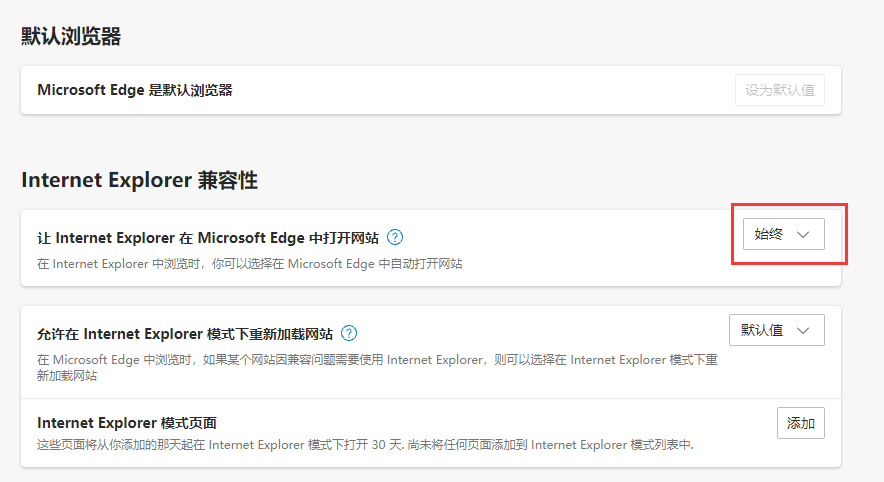Viewport: 884px width, 482px height.
Task: Open the 始终 dropdown menu
Action: [x=782, y=234]
